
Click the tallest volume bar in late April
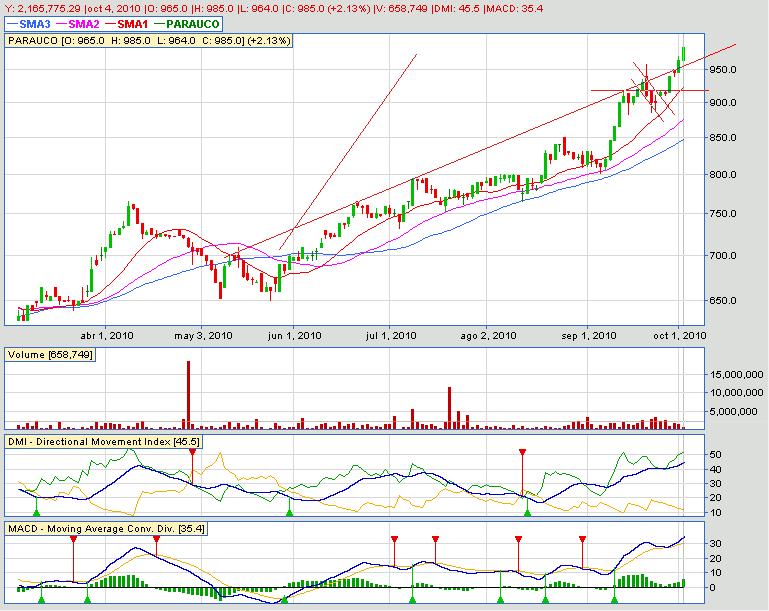click(188, 395)
